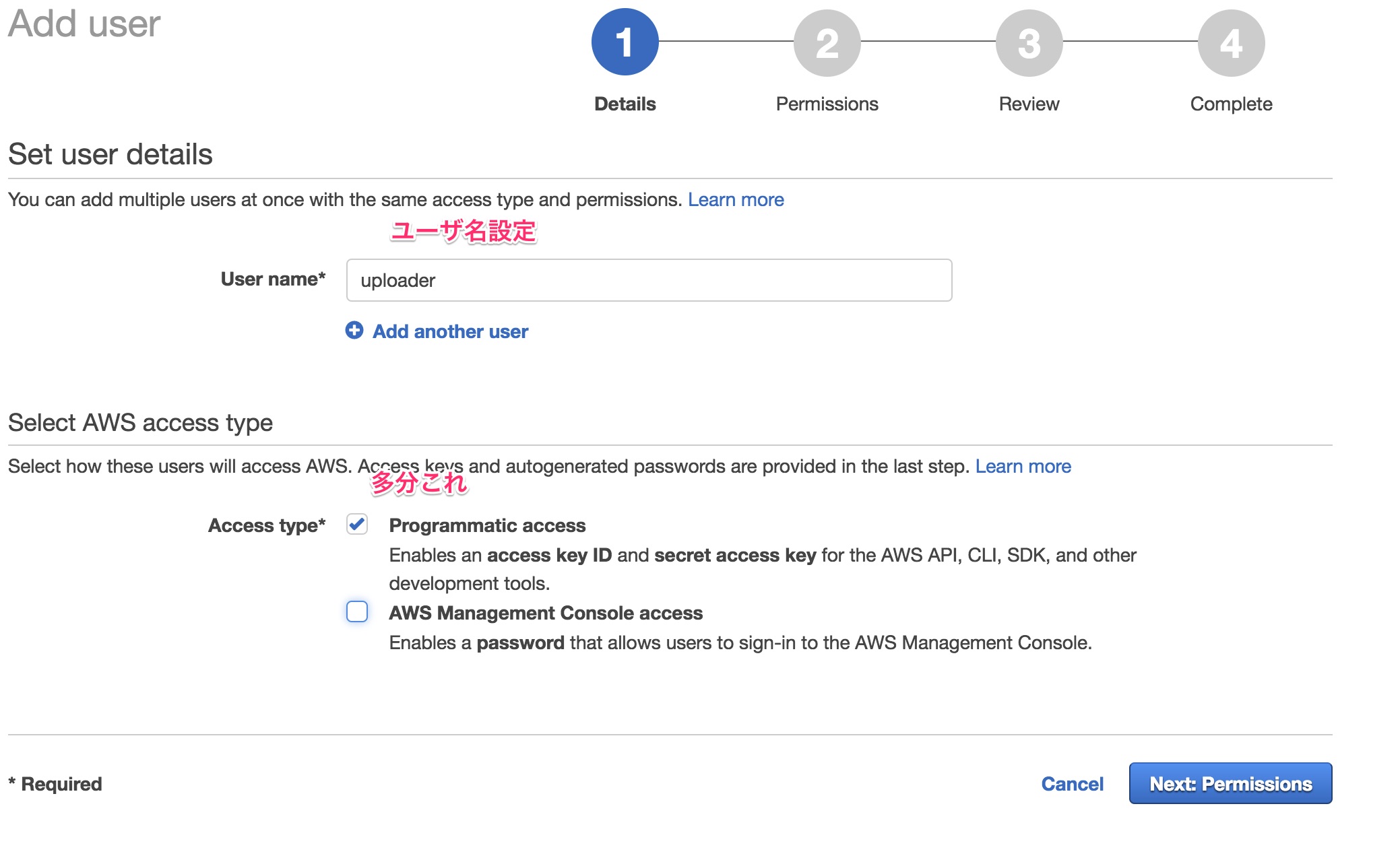
Task: Click the Cancel link
Action: [x=1072, y=784]
